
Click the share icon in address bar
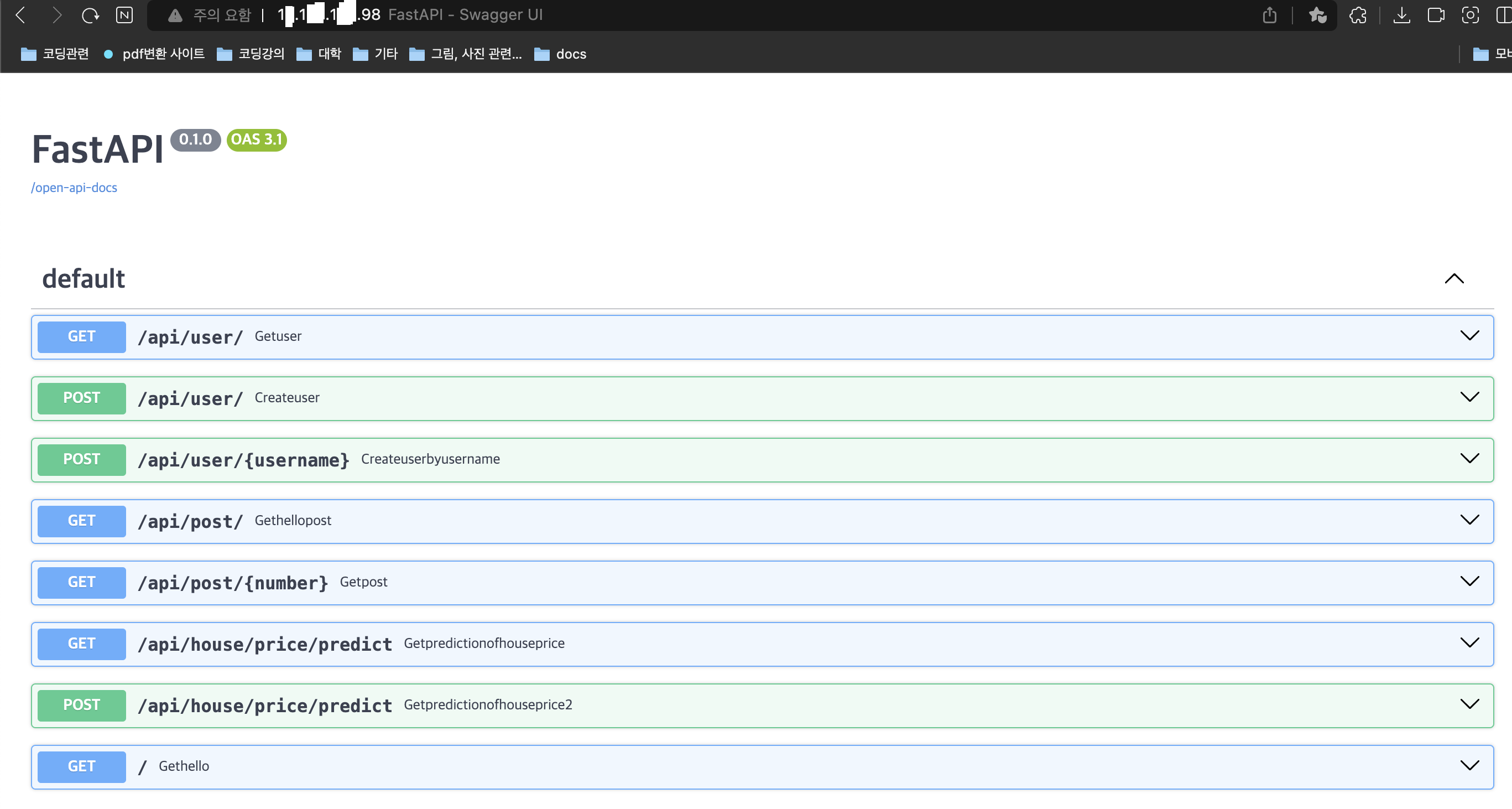point(1269,15)
